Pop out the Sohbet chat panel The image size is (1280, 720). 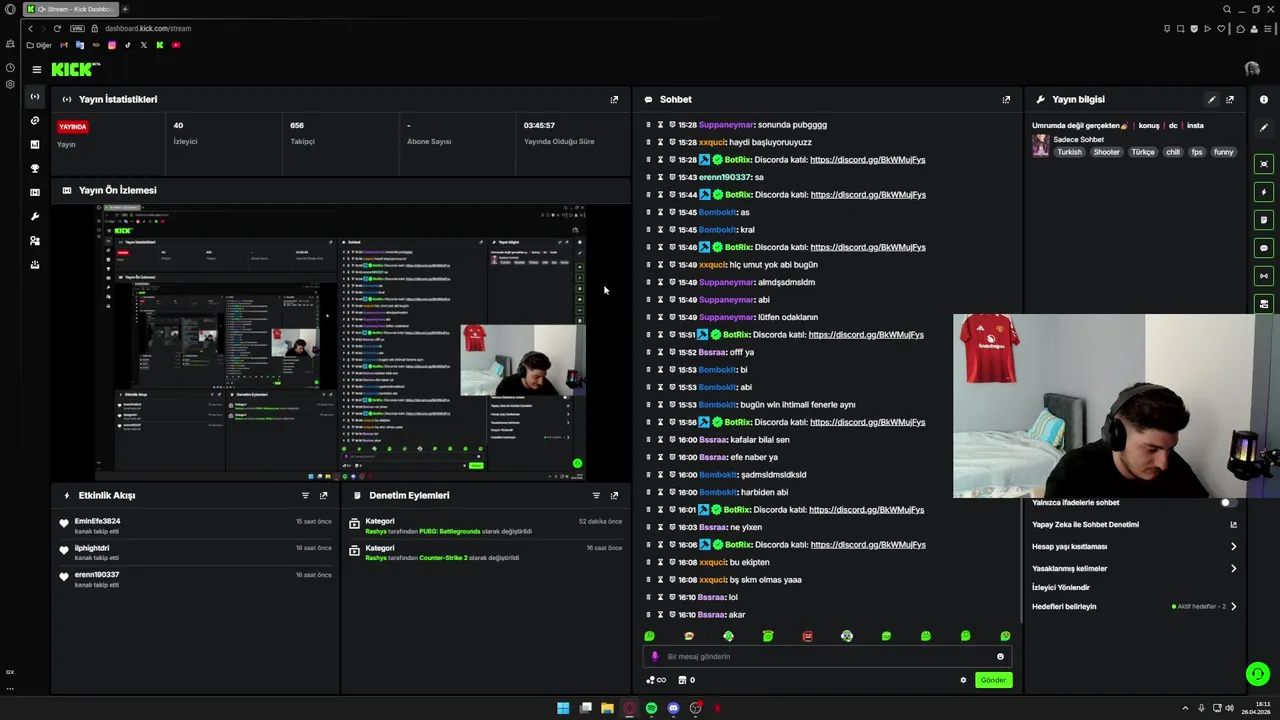pos(1006,99)
